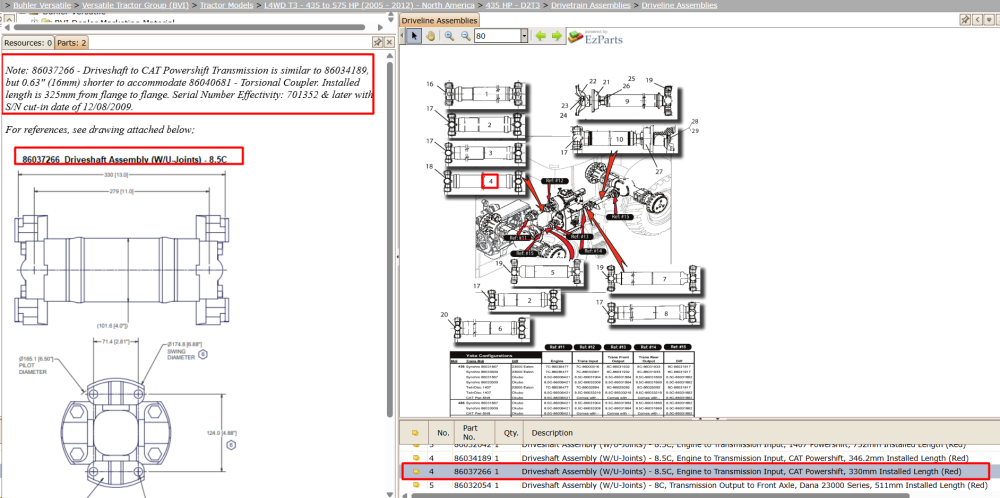Select the arrow pointer tool
Image resolution: width=1000 pixels, height=498 pixels.
(414, 36)
